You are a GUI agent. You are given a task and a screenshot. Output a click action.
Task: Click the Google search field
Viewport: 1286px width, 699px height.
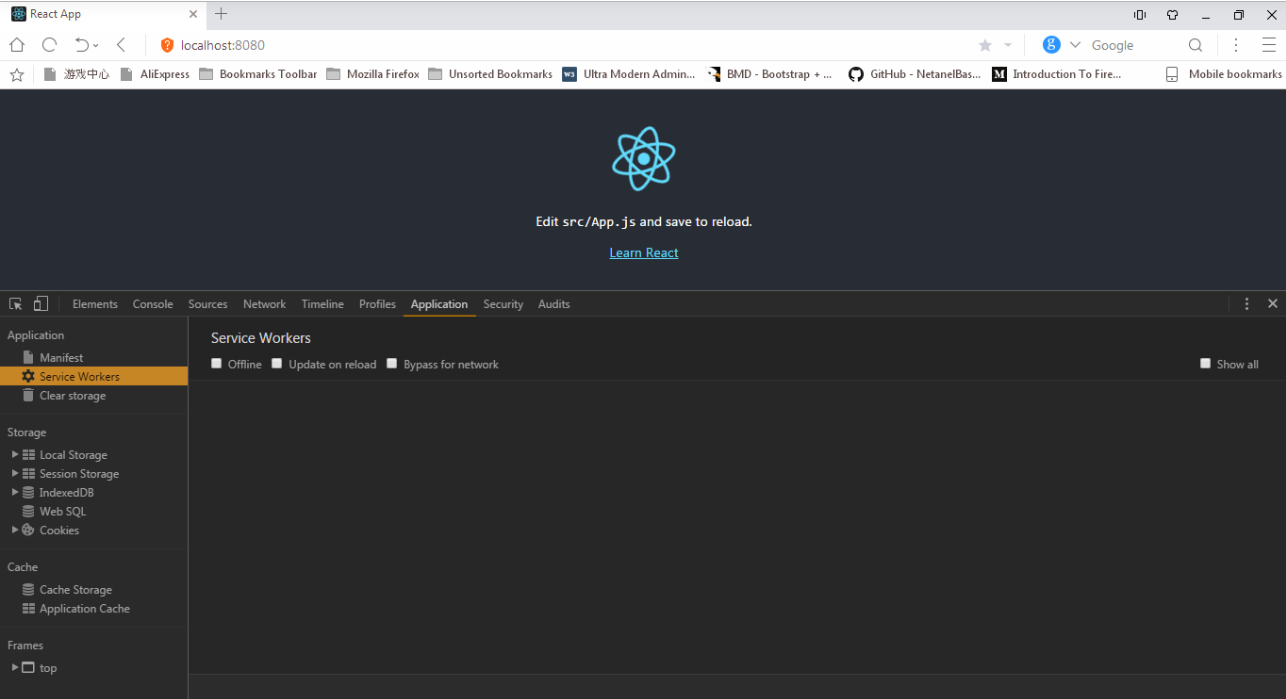1135,45
